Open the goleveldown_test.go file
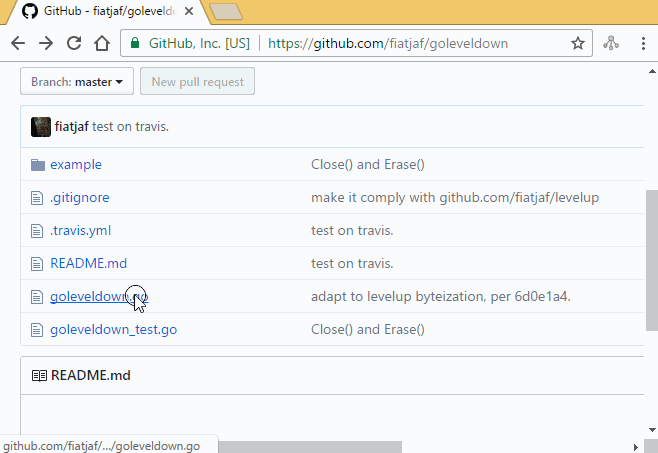This screenshot has height=453, width=658. [114, 330]
